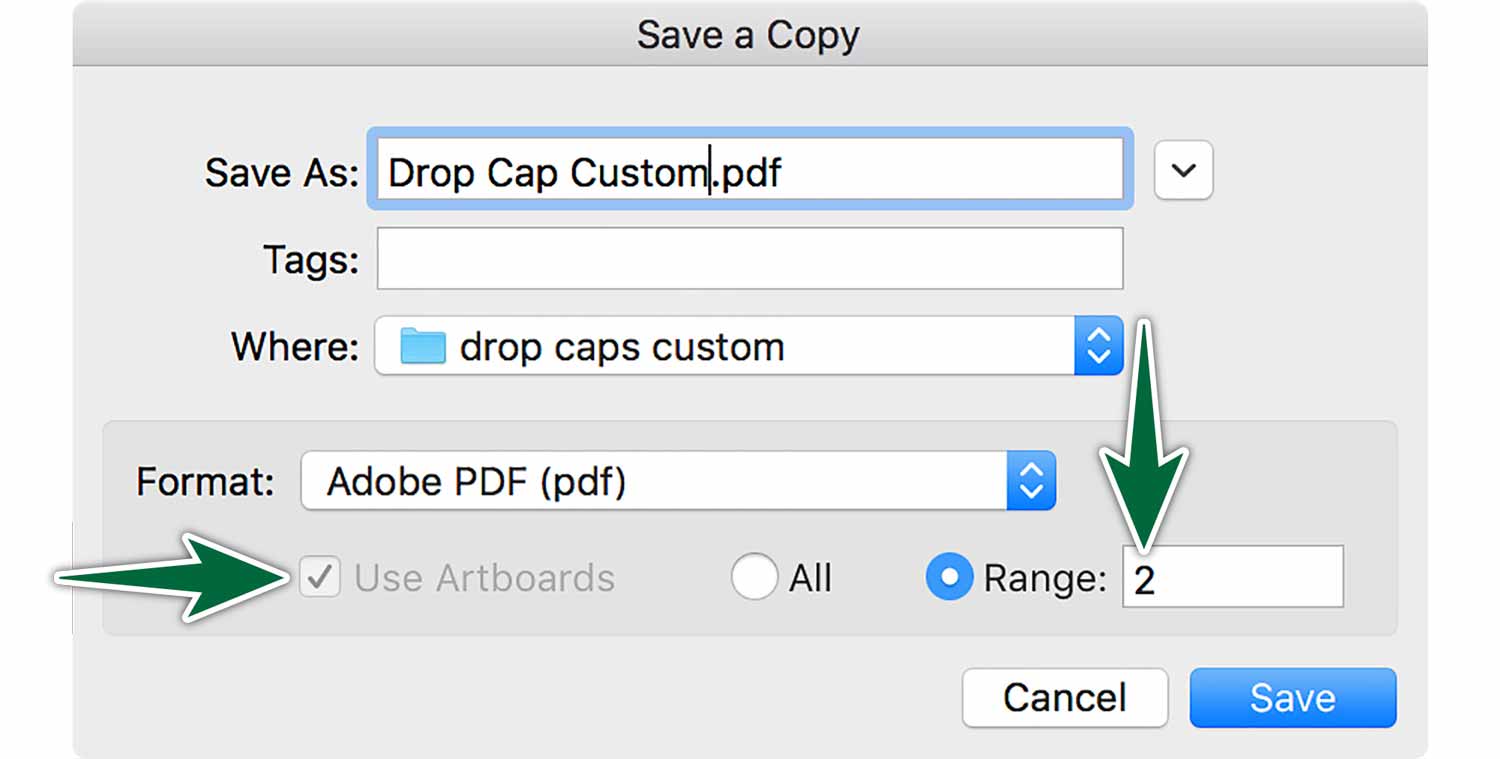Open the Where location dropdown

point(749,346)
